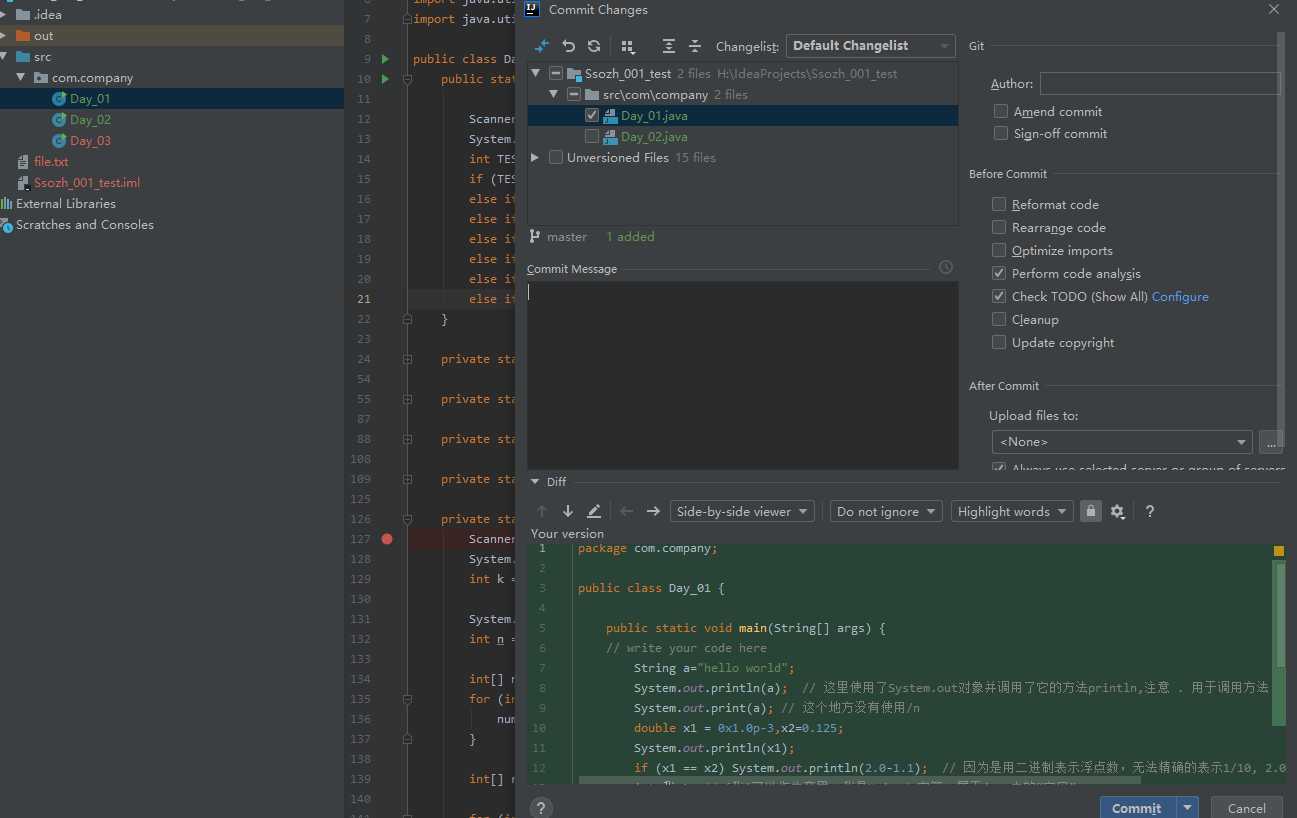Collapse the Ssozh_001_test root node
Screen dimensions: 1297x818
pyautogui.click(x=535, y=73)
